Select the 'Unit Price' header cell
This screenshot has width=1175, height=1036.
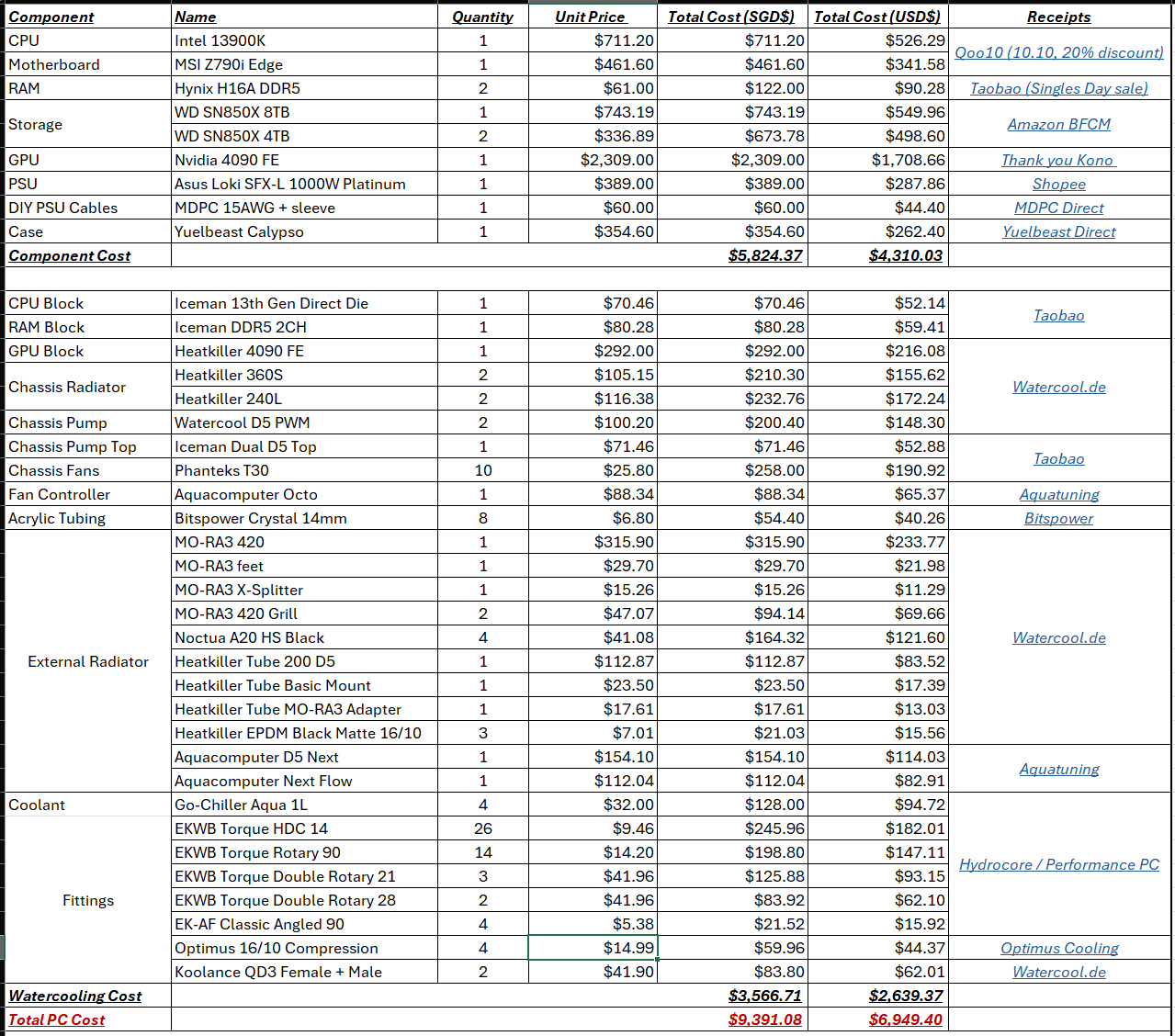point(593,17)
